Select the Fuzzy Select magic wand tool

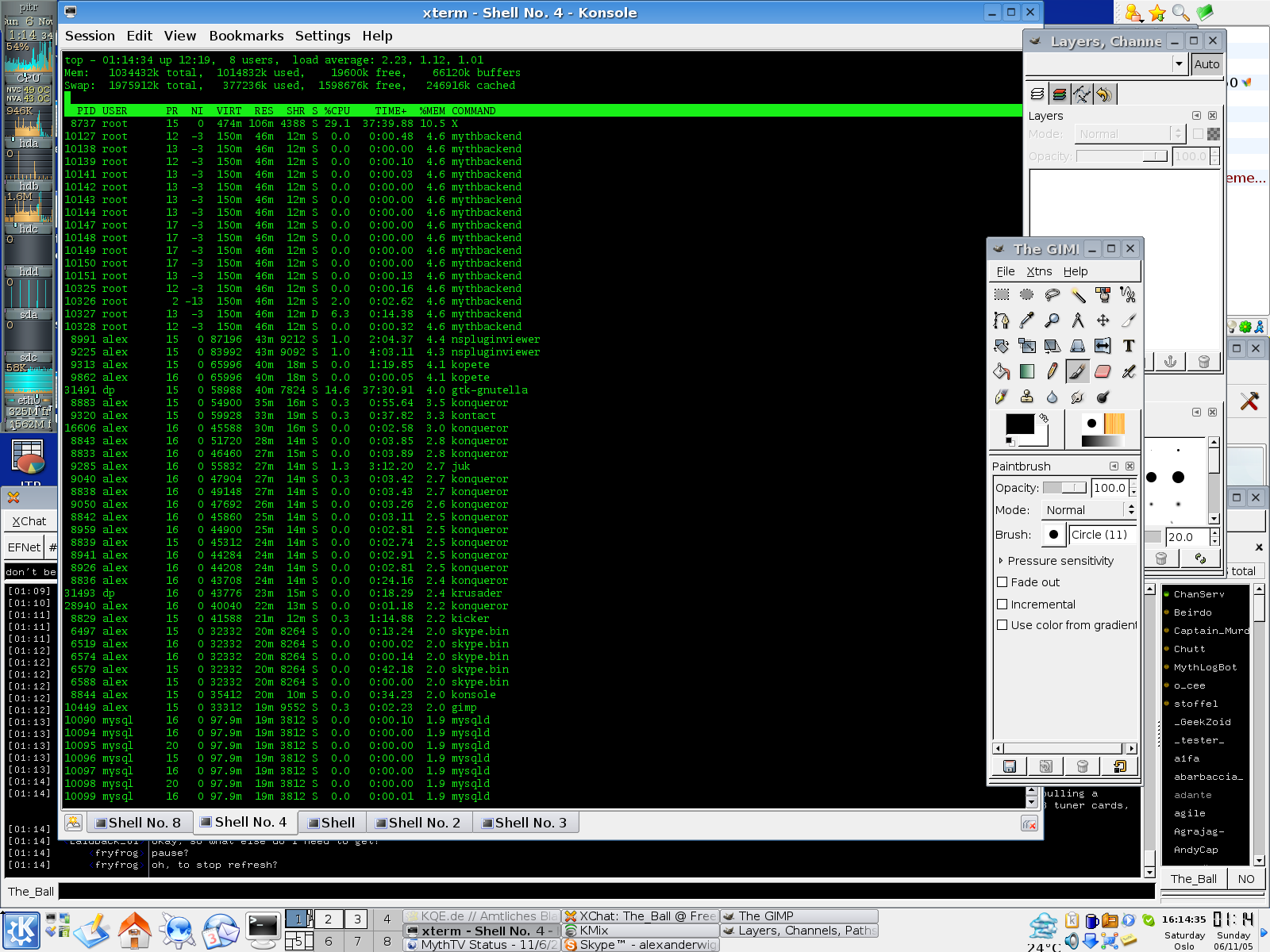coord(1078,295)
